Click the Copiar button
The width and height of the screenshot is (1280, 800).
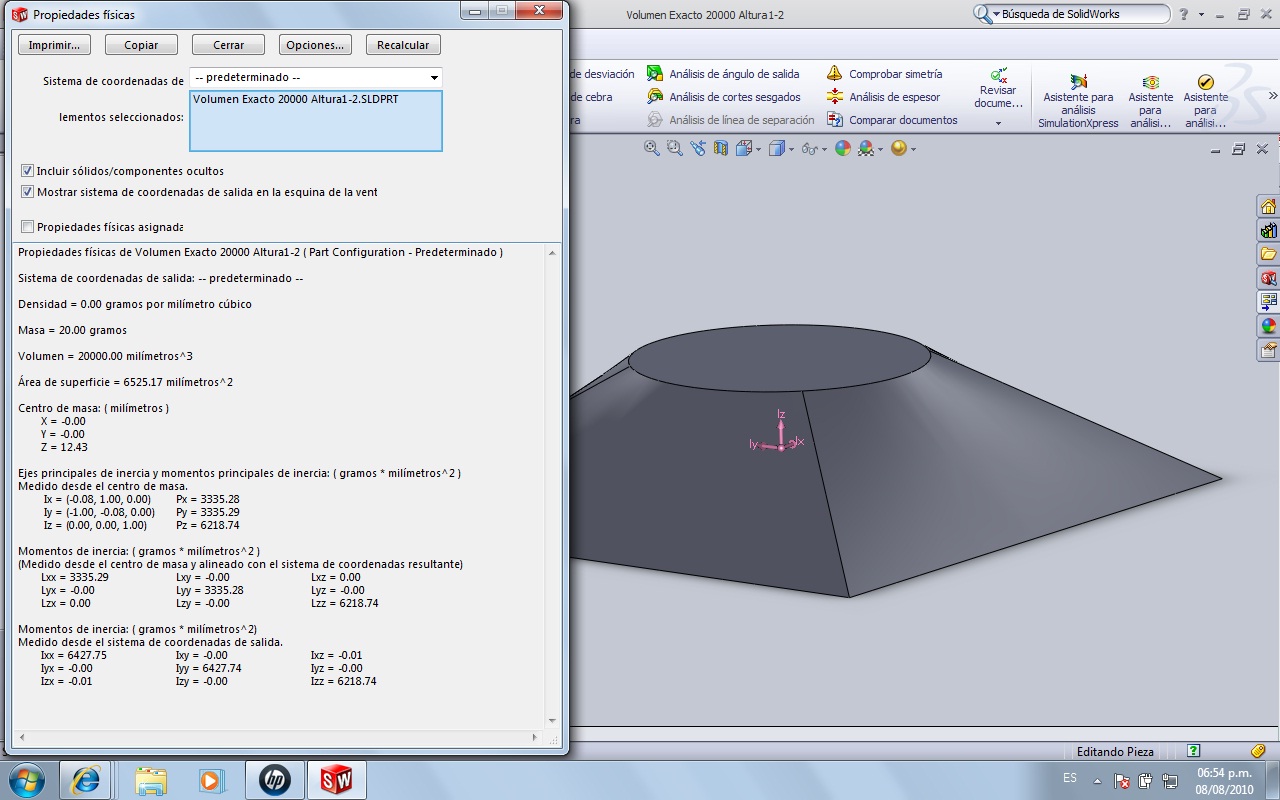click(141, 45)
